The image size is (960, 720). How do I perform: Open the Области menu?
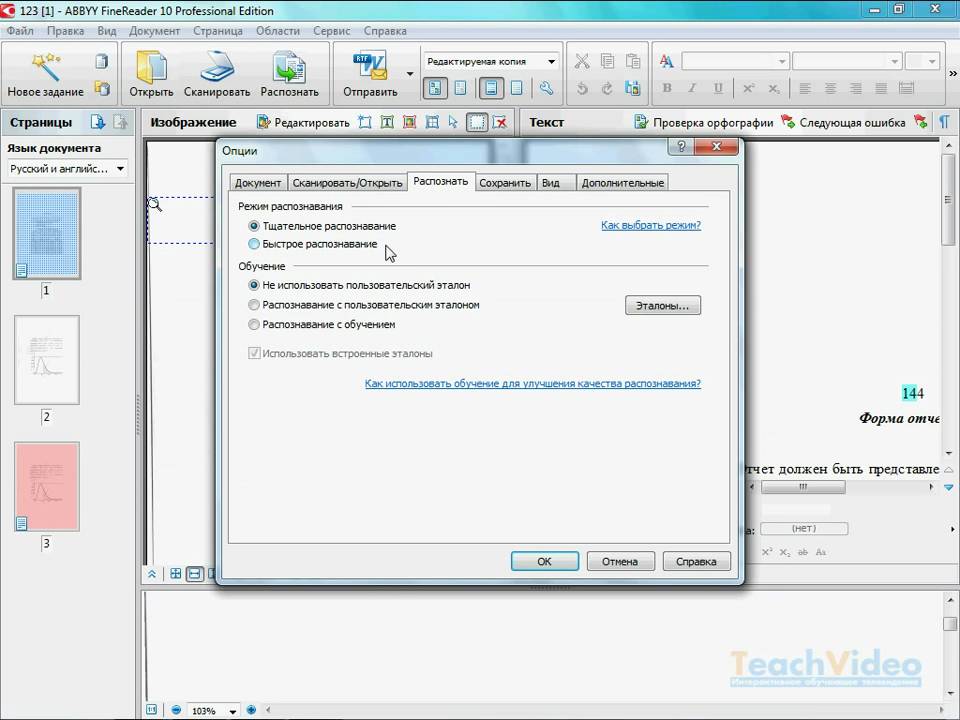pyautogui.click(x=277, y=31)
